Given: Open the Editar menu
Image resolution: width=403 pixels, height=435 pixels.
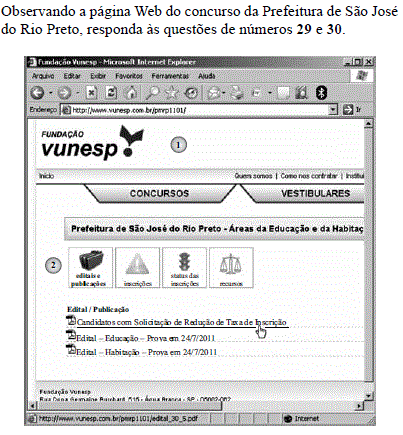Looking at the screenshot, I should pyautogui.click(x=72, y=76).
